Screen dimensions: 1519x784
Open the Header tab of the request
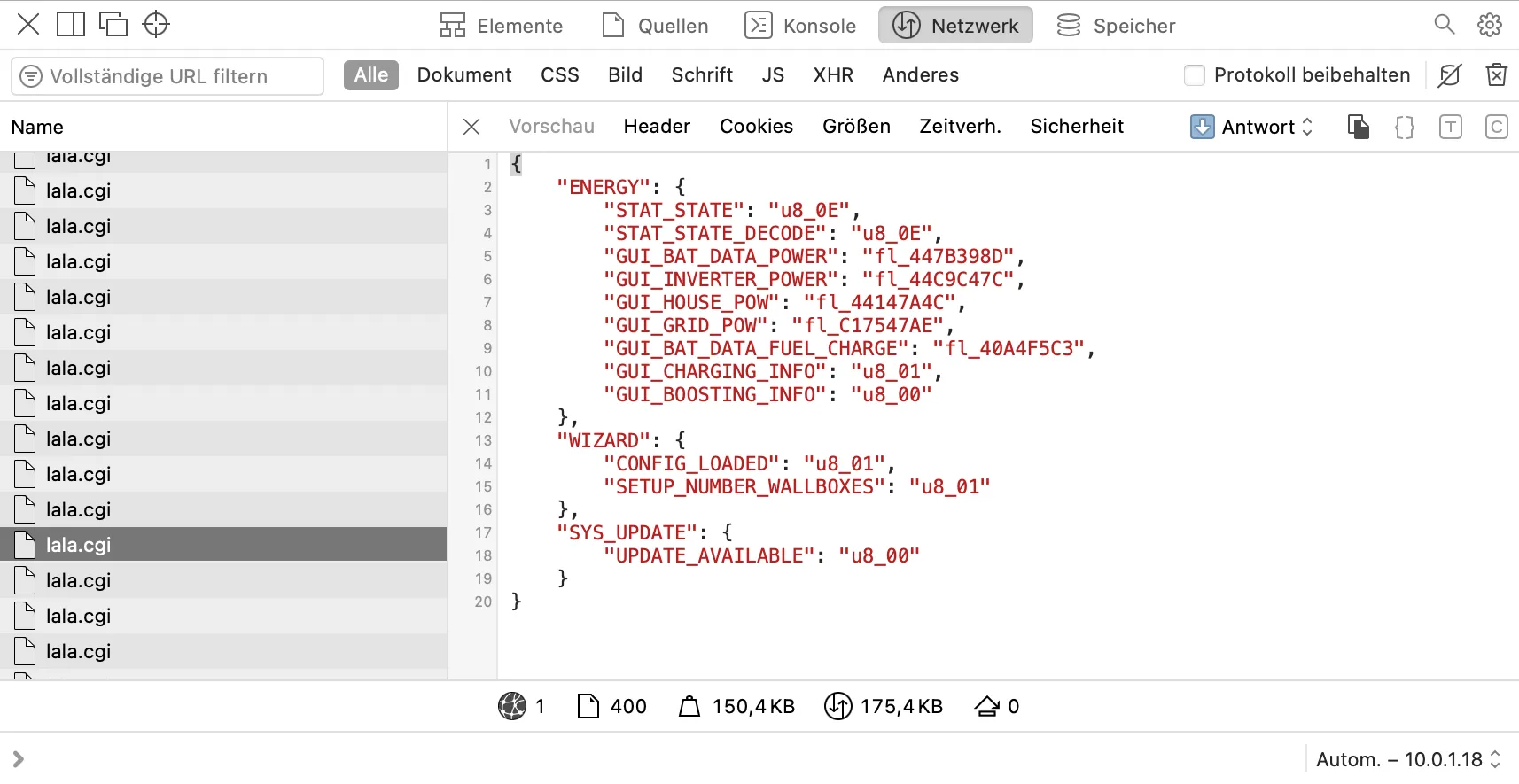(657, 127)
